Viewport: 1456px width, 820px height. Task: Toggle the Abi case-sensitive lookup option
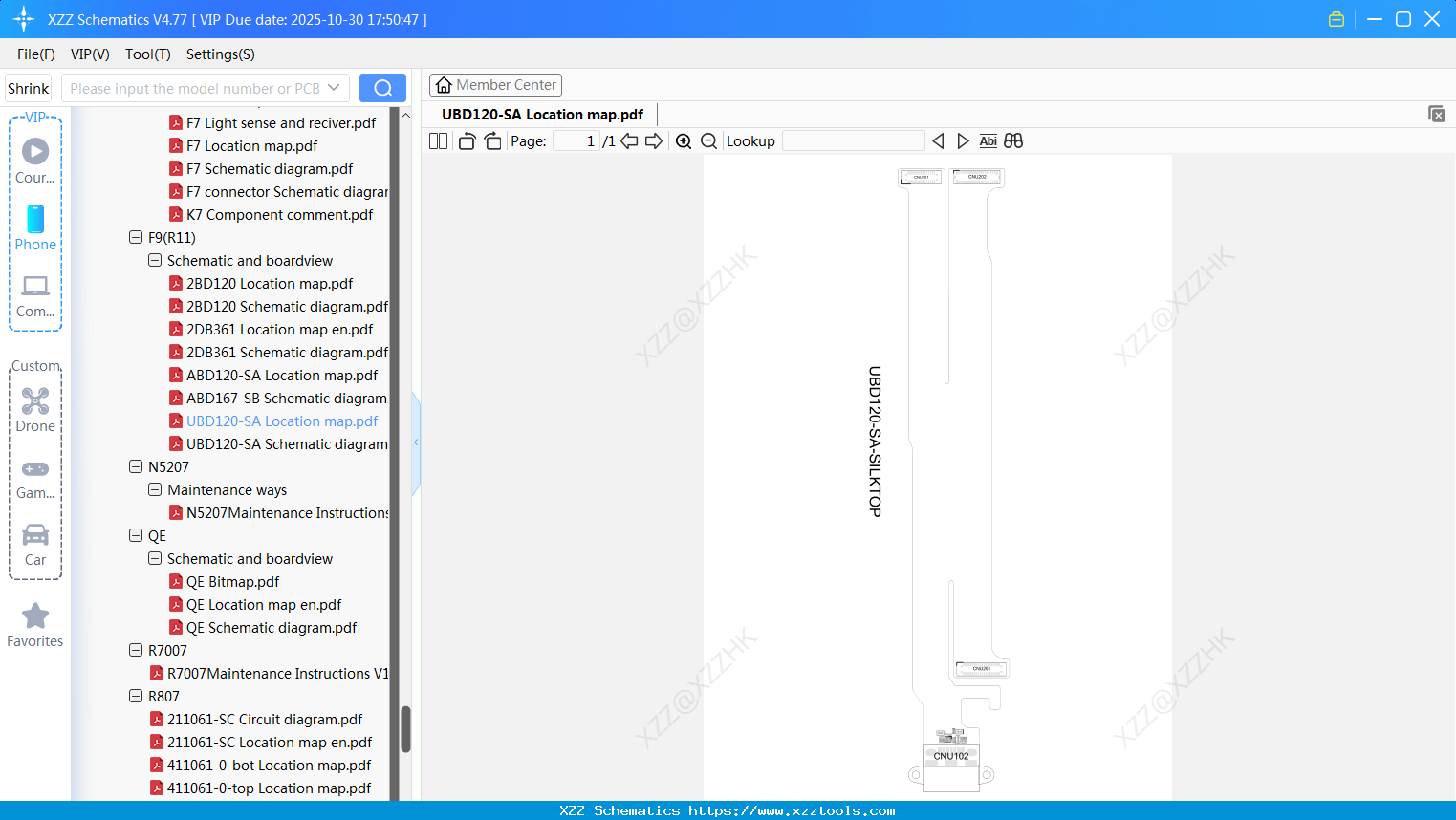point(988,140)
